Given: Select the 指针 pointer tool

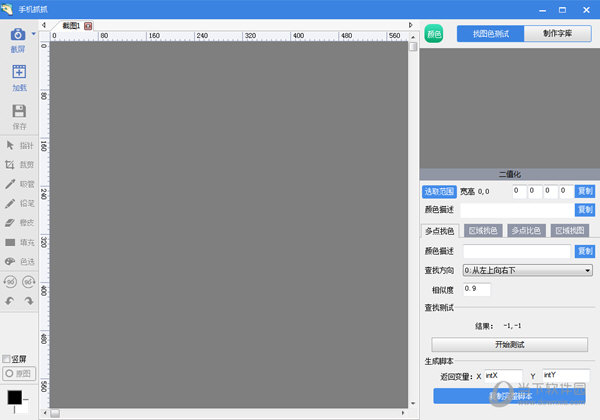Looking at the screenshot, I should pyautogui.click(x=20, y=145).
